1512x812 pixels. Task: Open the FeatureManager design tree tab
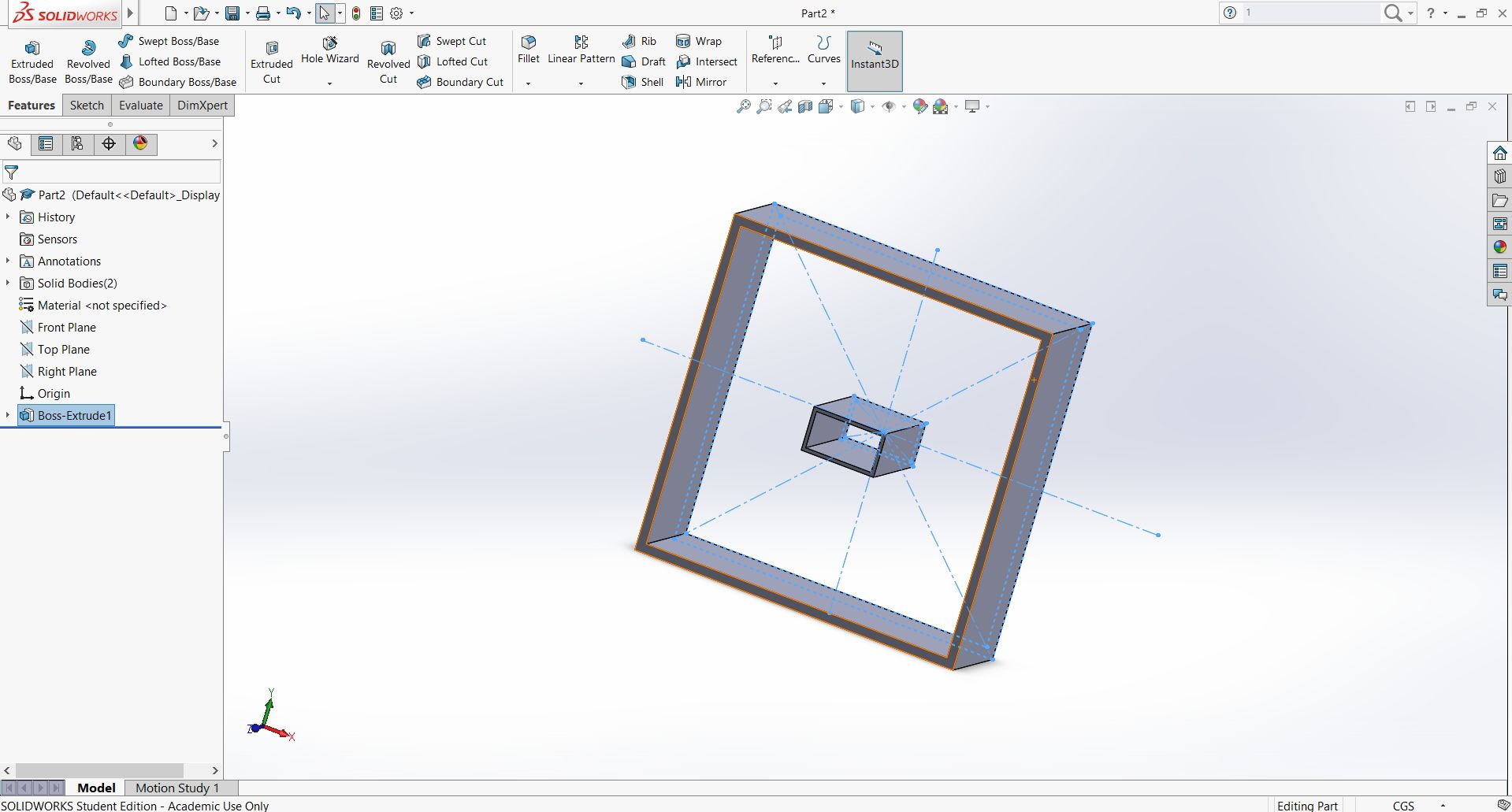pos(15,143)
